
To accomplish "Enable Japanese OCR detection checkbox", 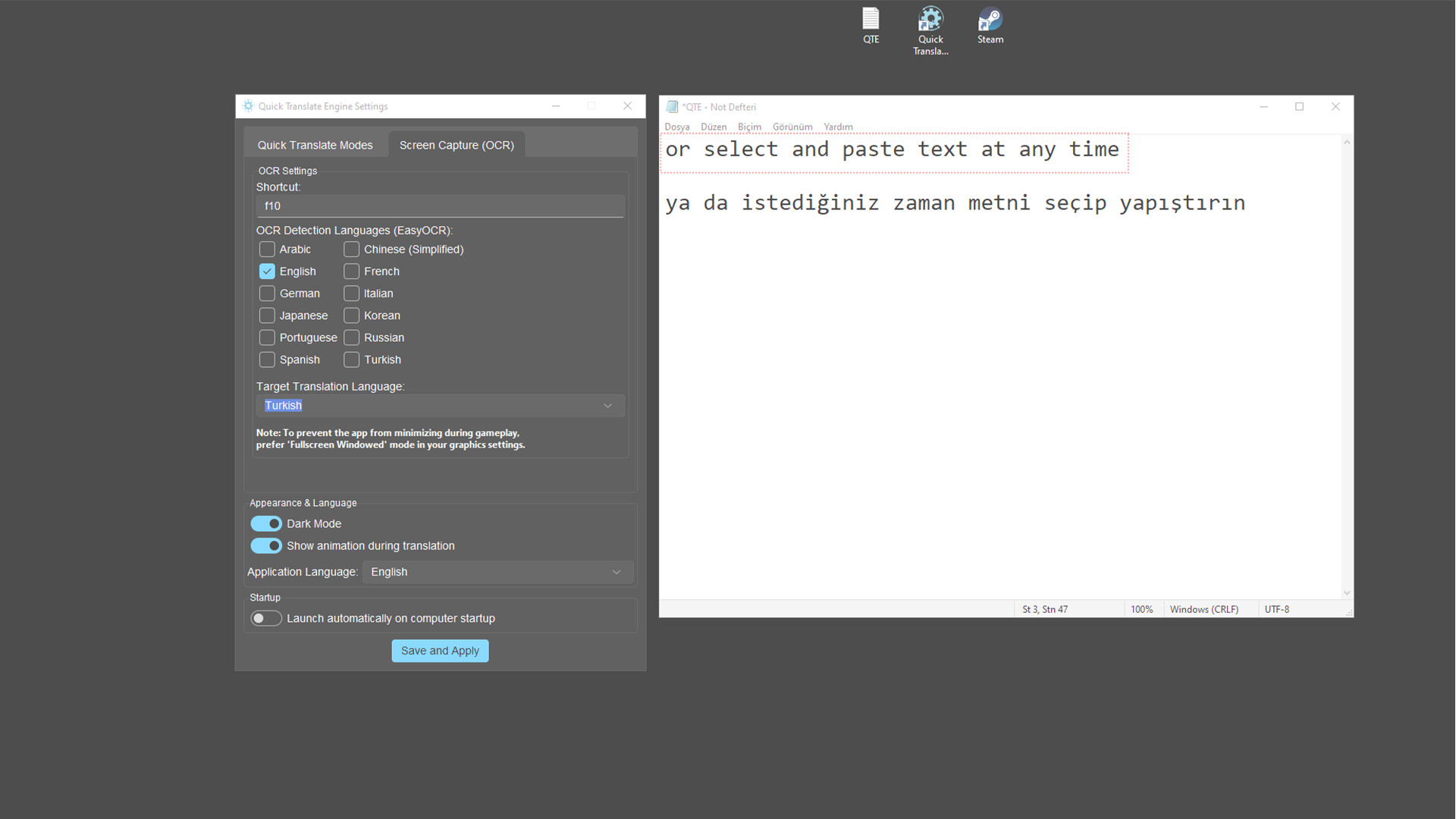I will [x=267, y=315].
